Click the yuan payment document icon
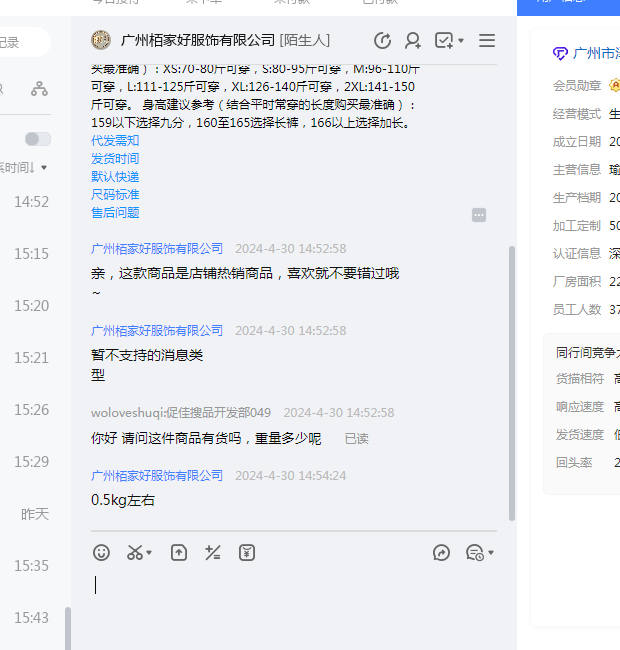Image resolution: width=620 pixels, height=650 pixels. point(247,552)
